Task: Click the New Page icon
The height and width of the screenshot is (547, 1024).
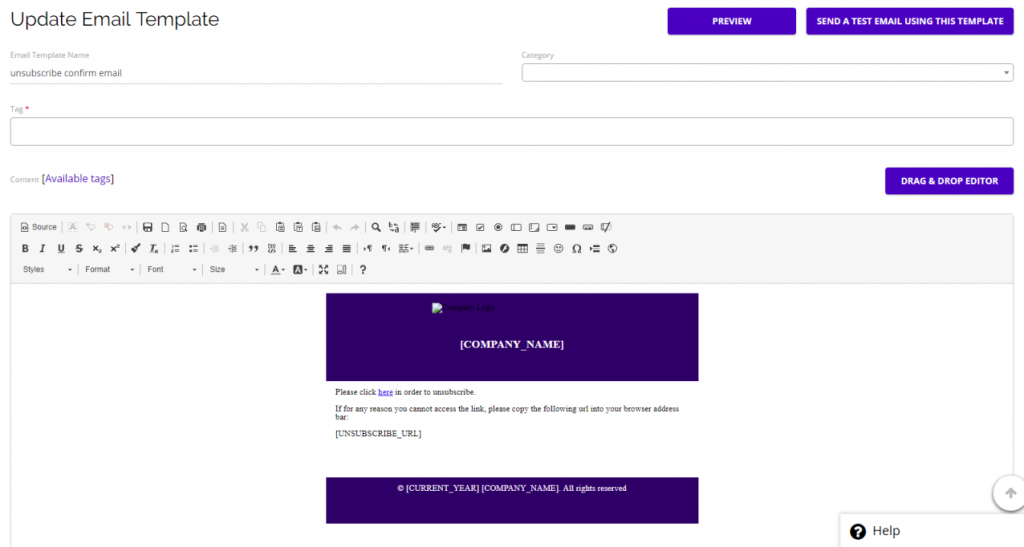Action: 165,227
